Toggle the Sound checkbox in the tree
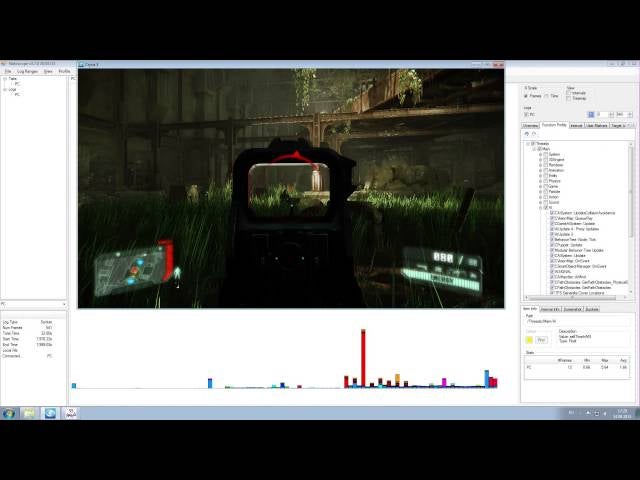This screenshot has width=640, height=480. click(546, 201)
